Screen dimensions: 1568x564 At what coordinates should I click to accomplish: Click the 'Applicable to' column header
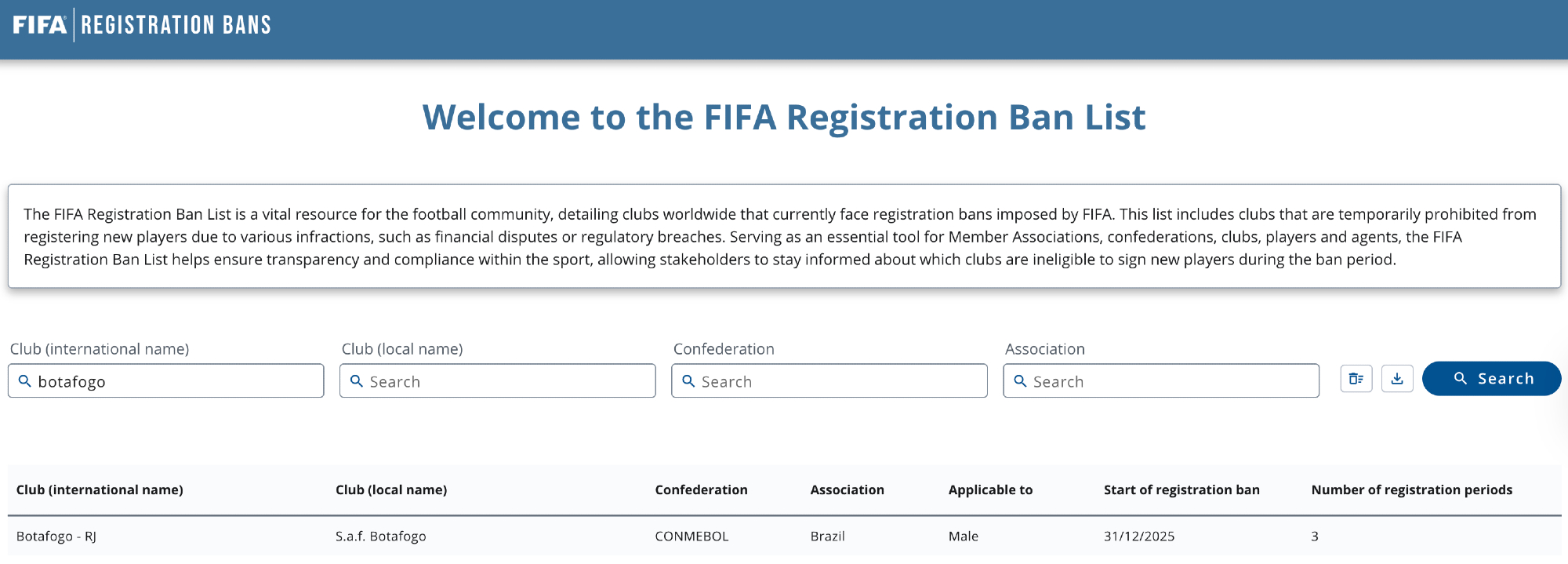tap(990, 489)
